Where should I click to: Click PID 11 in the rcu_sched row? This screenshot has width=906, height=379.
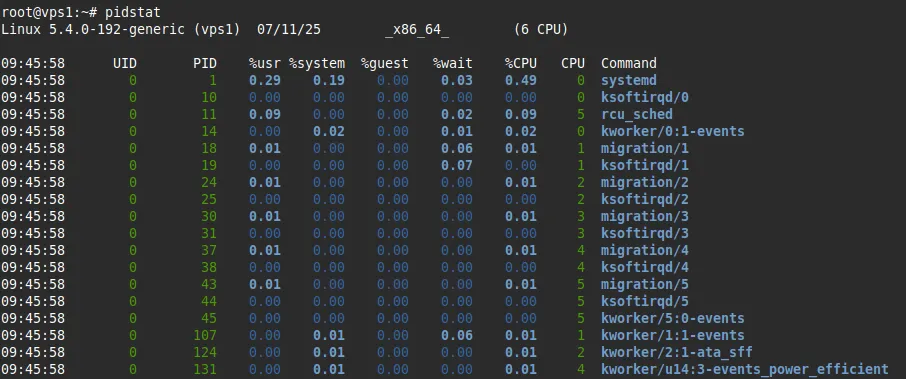[209, 114]
